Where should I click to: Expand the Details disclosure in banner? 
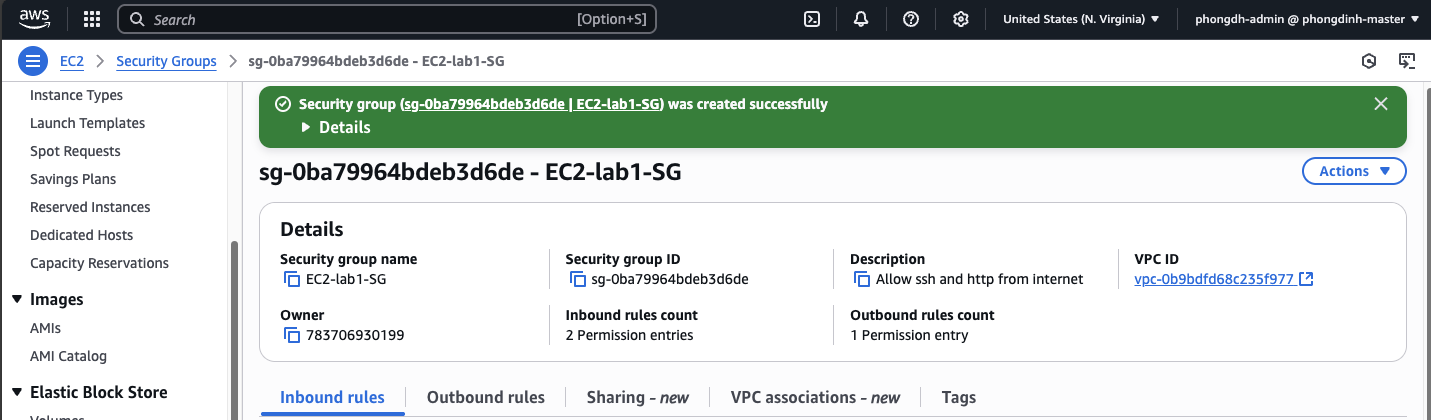pos(335,128)
